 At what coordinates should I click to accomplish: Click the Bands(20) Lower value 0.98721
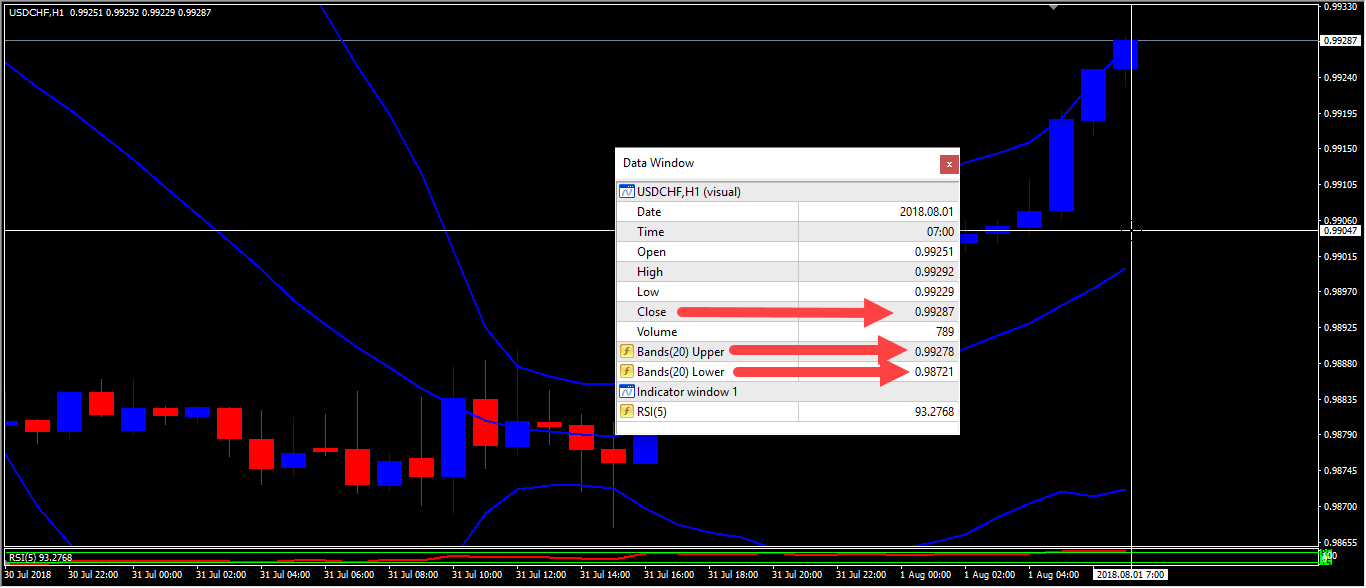coord(935,372)
